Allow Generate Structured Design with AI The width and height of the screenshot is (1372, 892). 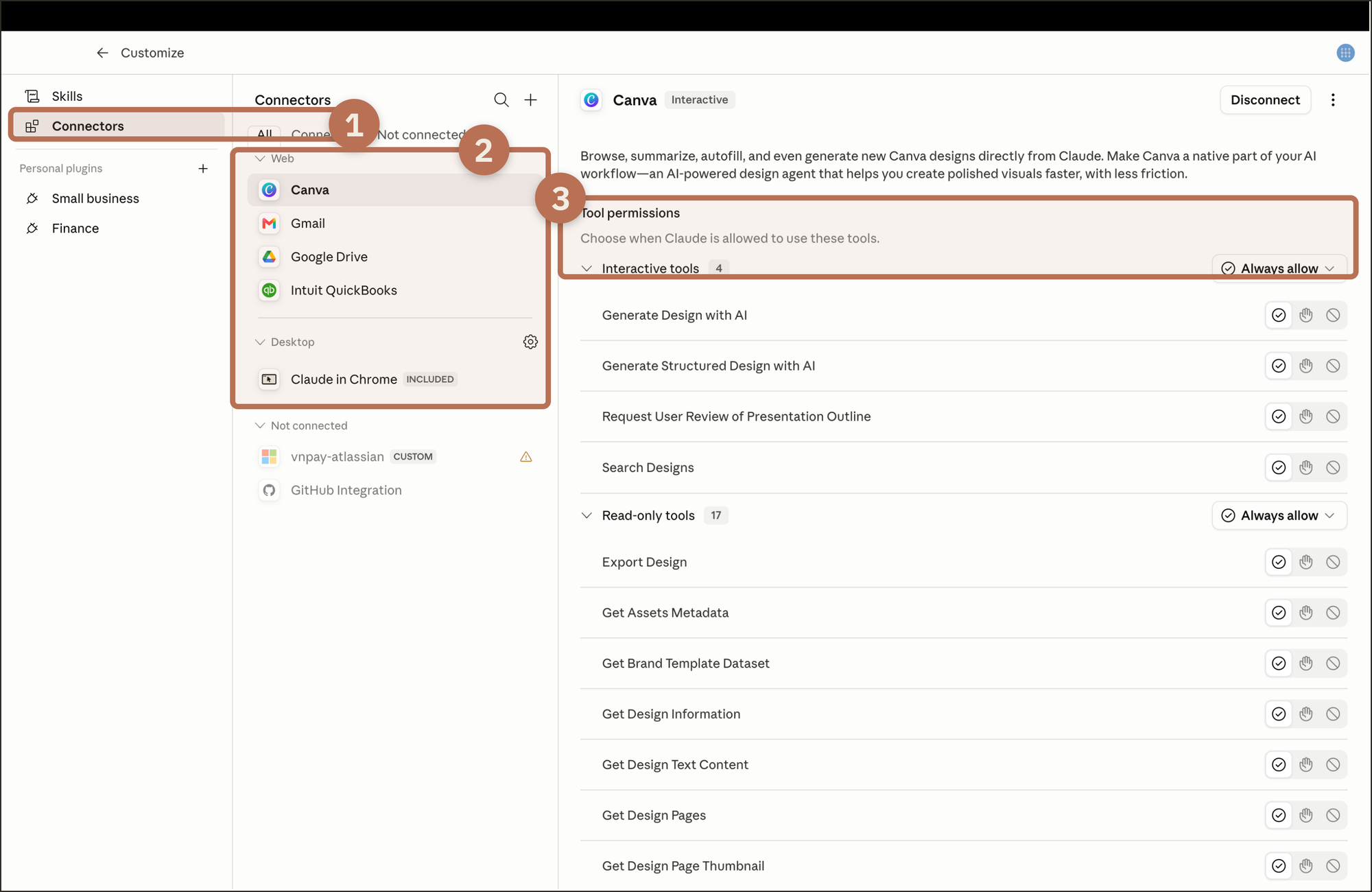pos(1279,366)
